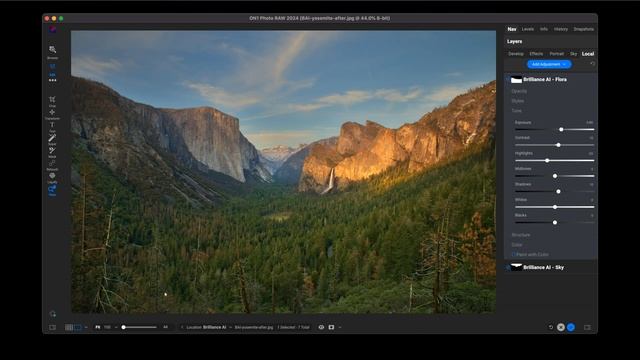Click the Brilliance AI - Flora mask thumbnail

(516, 80)
